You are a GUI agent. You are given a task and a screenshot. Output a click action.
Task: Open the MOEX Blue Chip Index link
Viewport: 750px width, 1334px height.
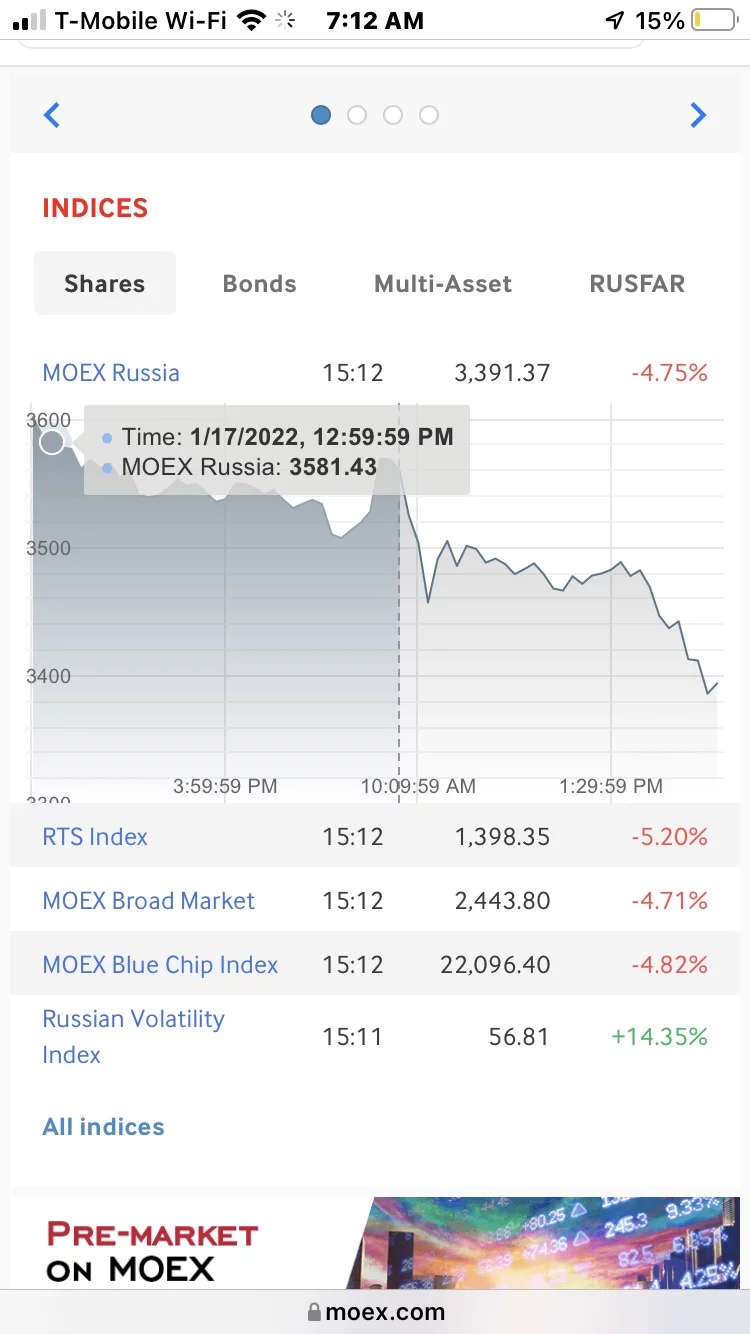pos(160,965)
